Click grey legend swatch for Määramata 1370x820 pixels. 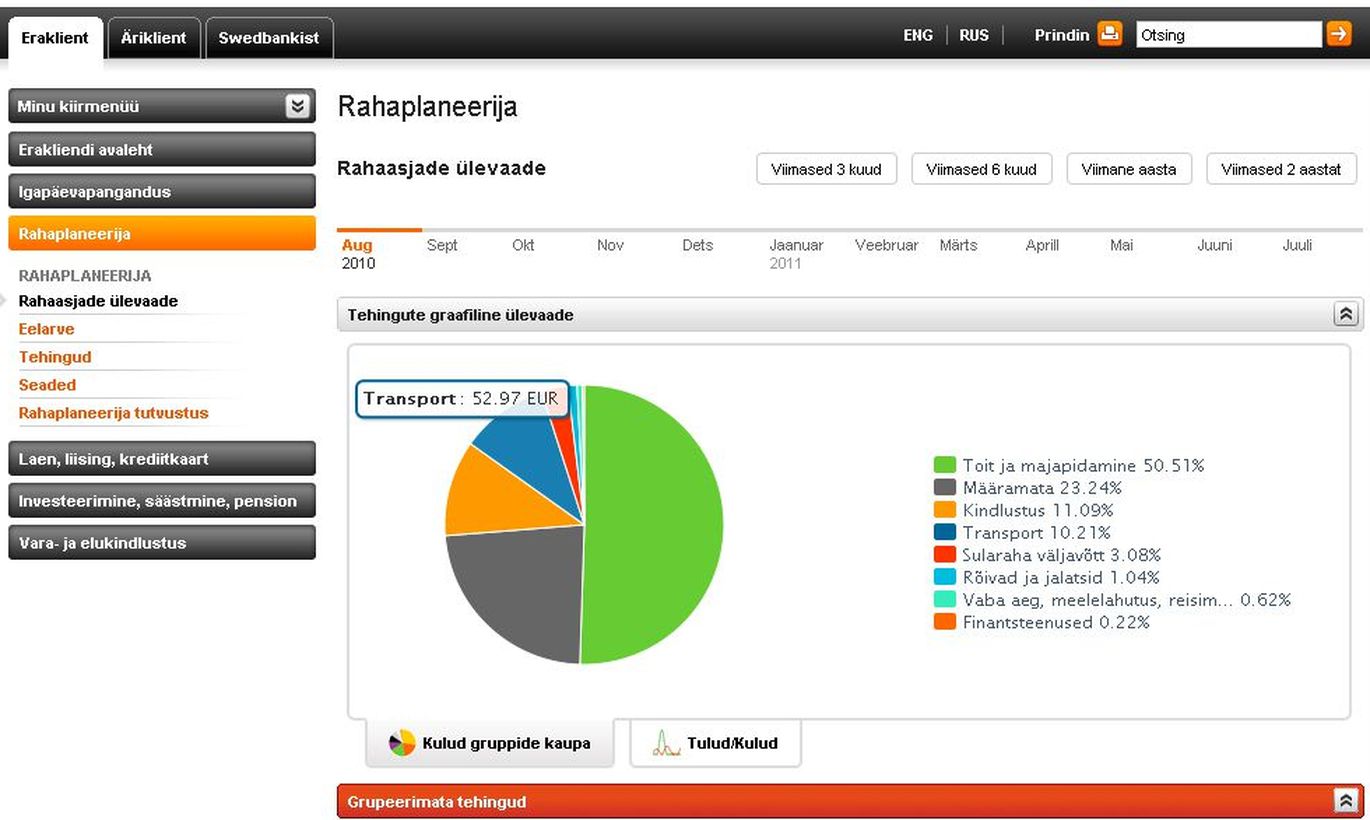click(945, 487)
